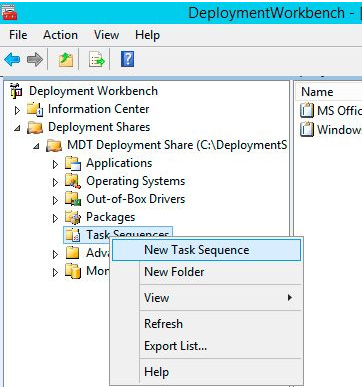The image size is (364, 392).
Task: Choose Refresh from context menu
Action: tap(206, 324)
